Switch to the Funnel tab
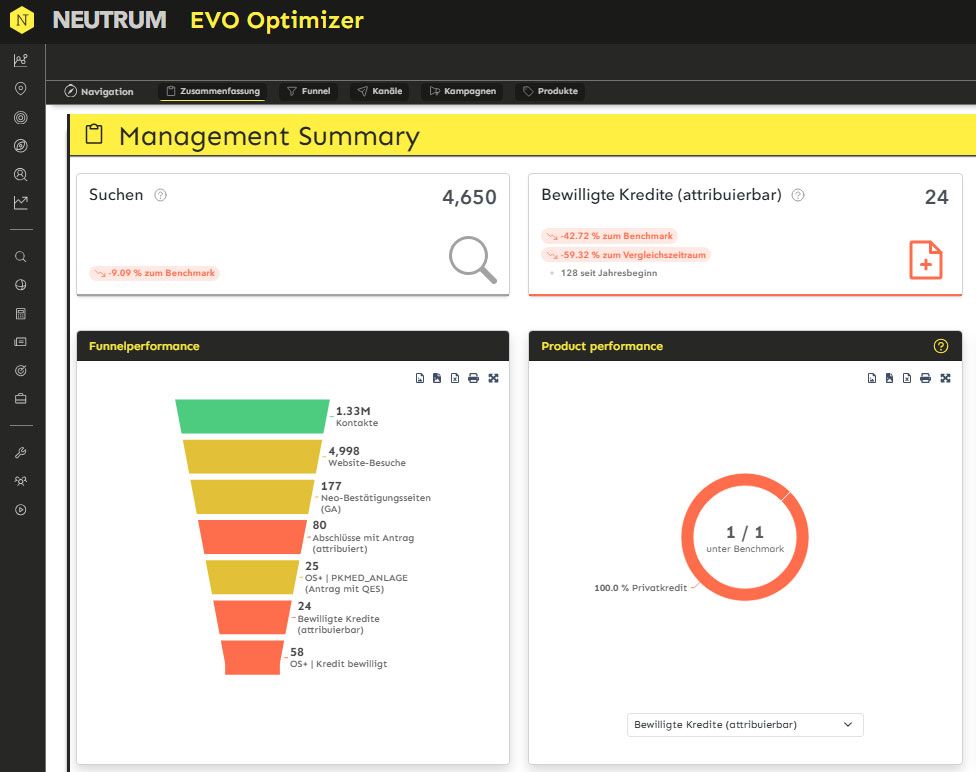This screenshot has width=976, height=772. [x=308, y=91]
